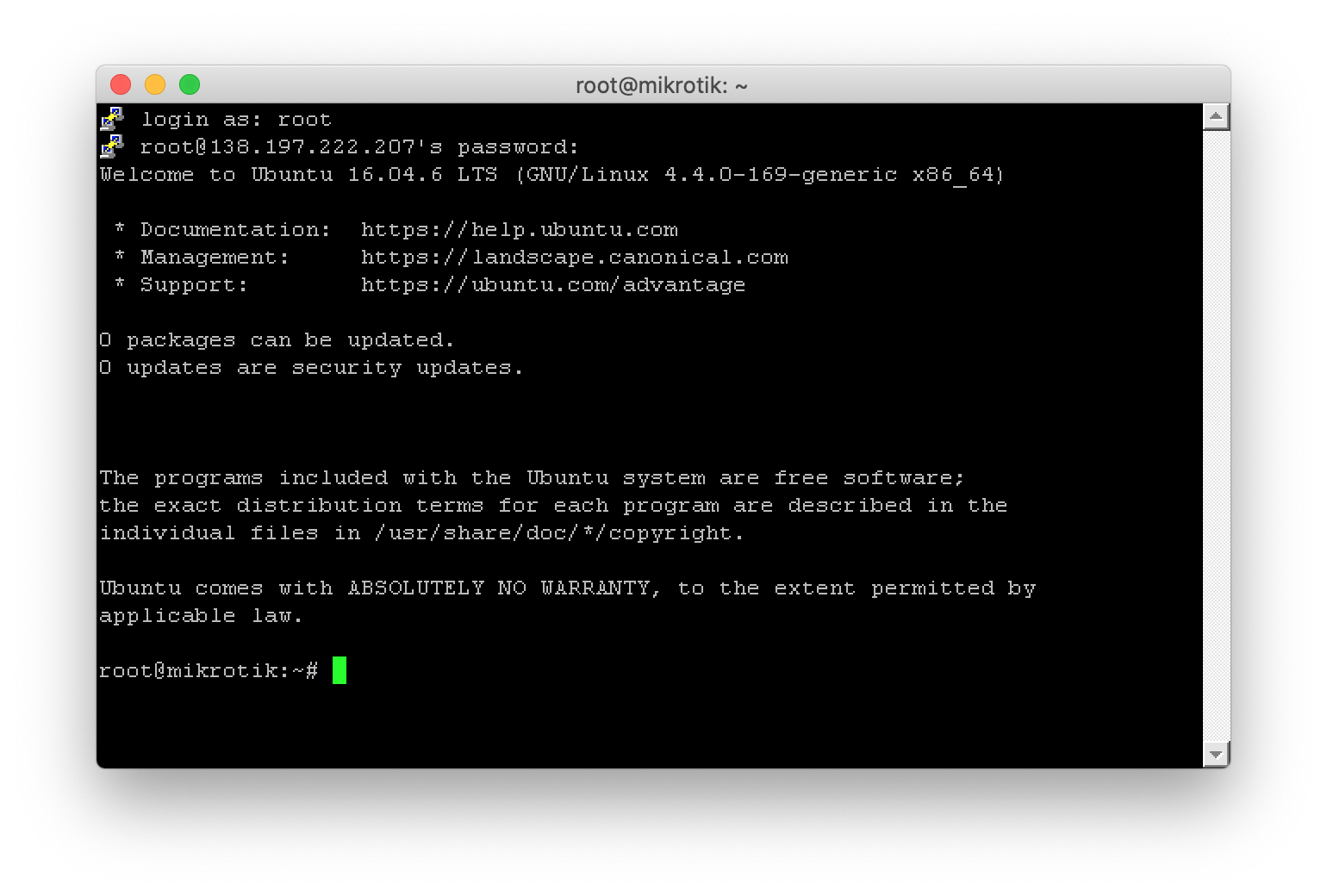This screenshot has width=1327, height=896.
Task: Close the terminal with the red button
Action: [x=121, y=84]
